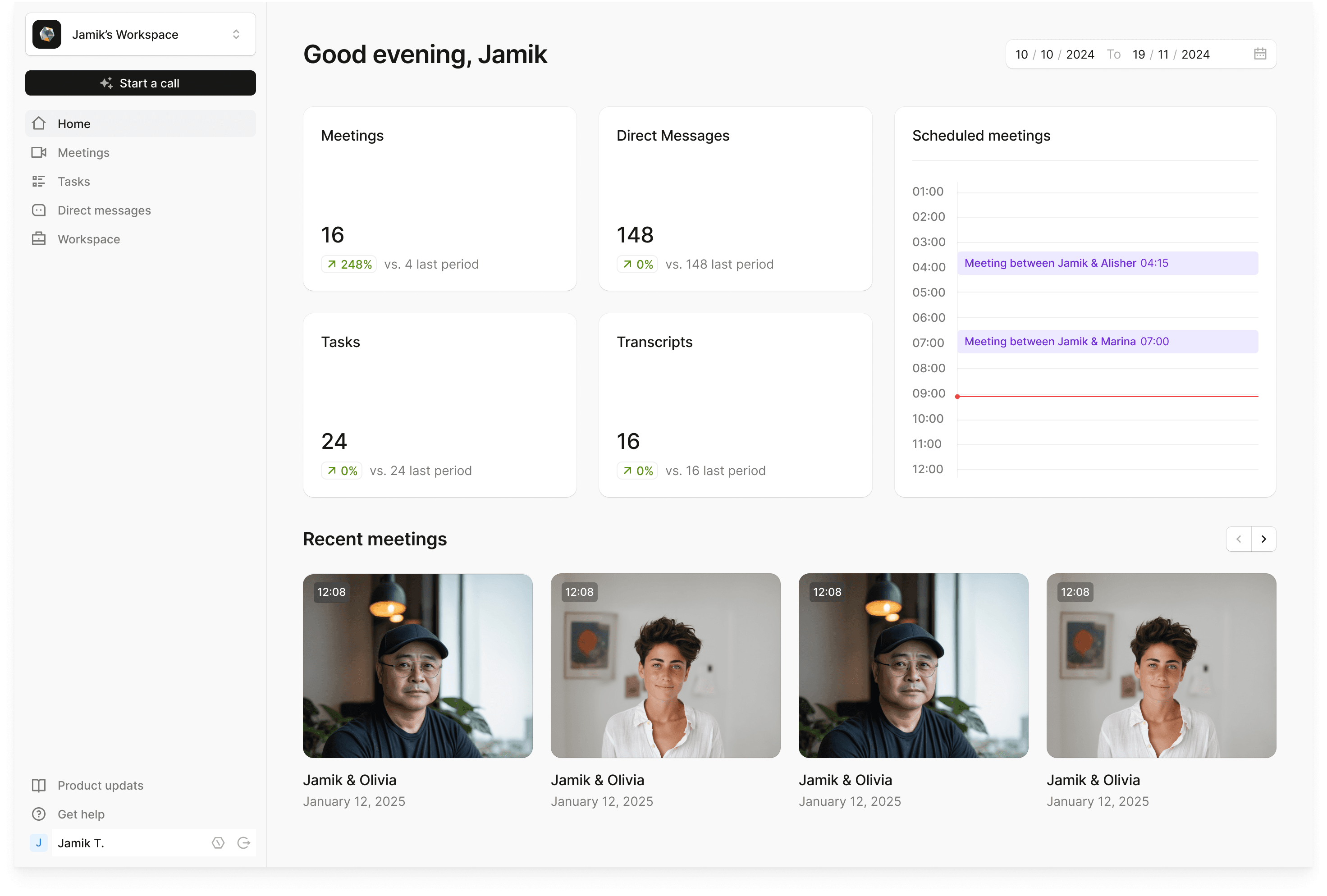Click the hexagon icon next to Jamik T.

tap(218, 843)
